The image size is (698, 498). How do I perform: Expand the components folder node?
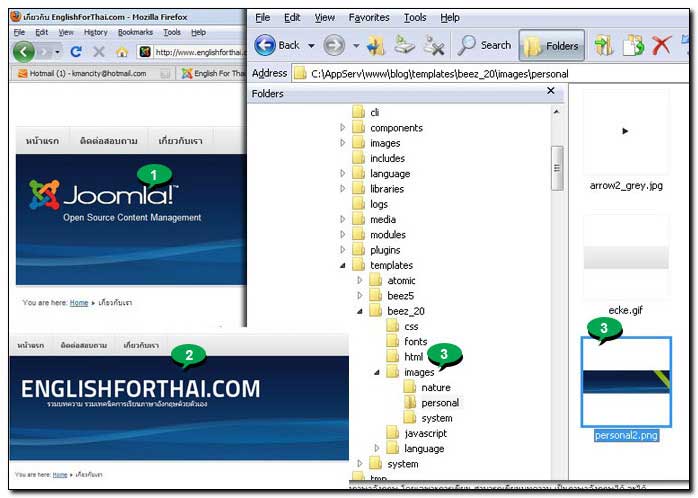click(x=342, y=128)
